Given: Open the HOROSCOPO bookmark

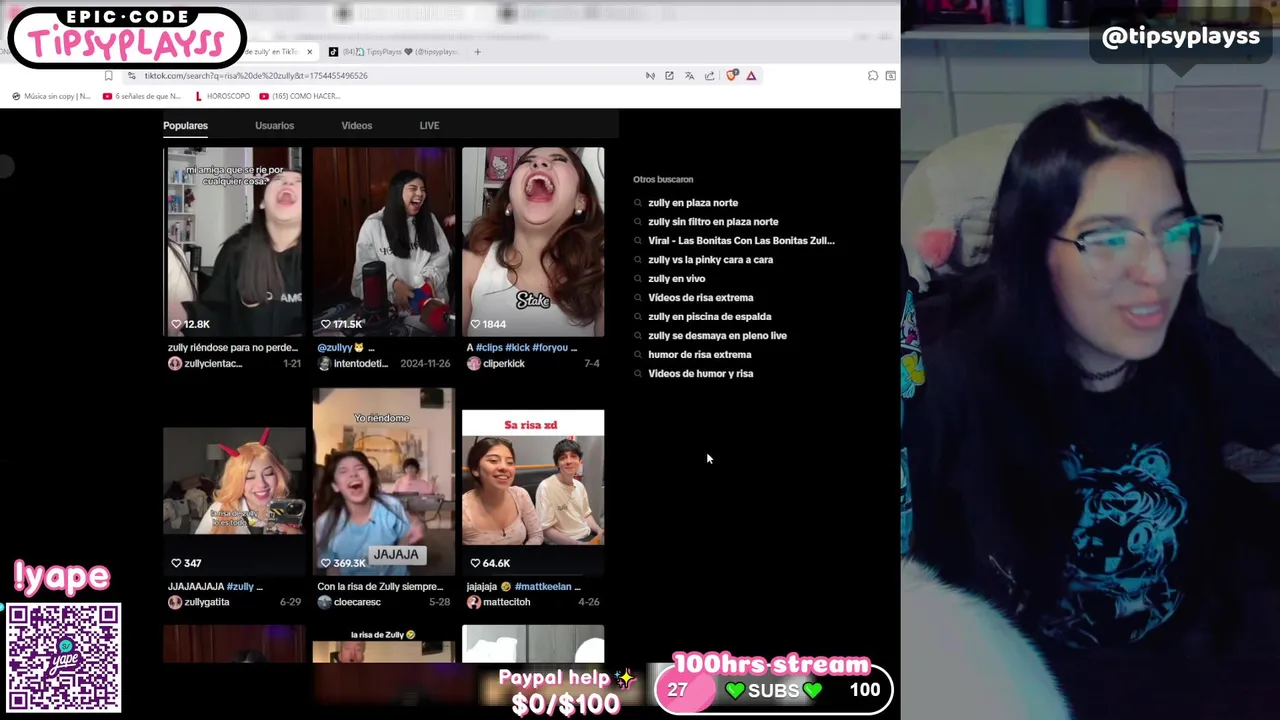Looking at the screenshot, I should 222,96.
